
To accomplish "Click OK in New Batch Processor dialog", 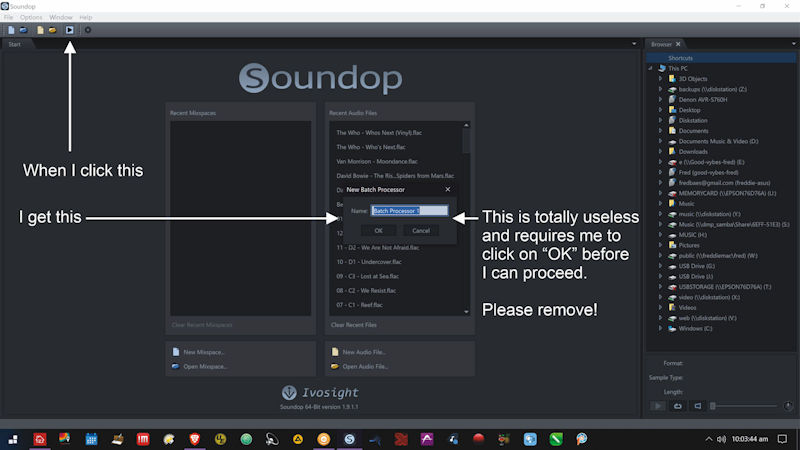I will coord(378,230).
